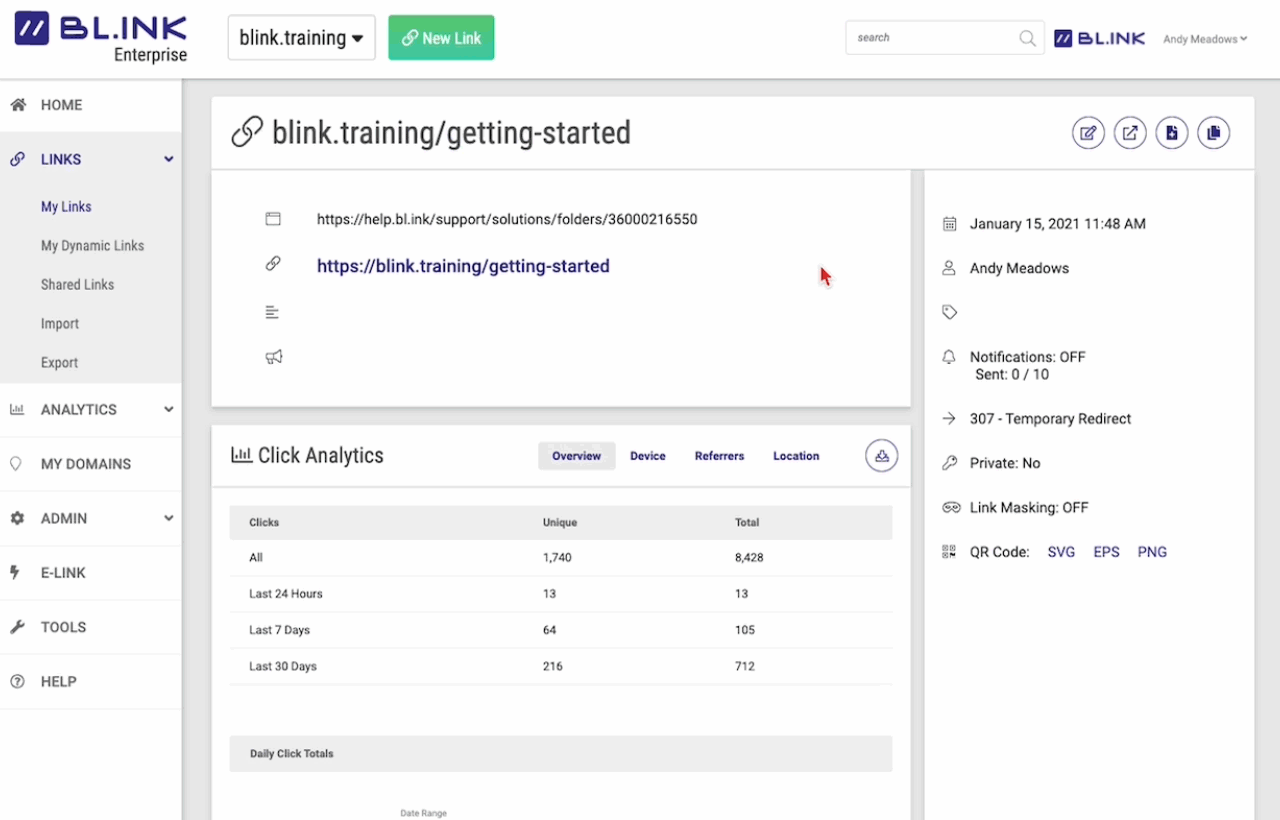Click the 307 - Temporary Redirect text

click(x=1051, y=419)
